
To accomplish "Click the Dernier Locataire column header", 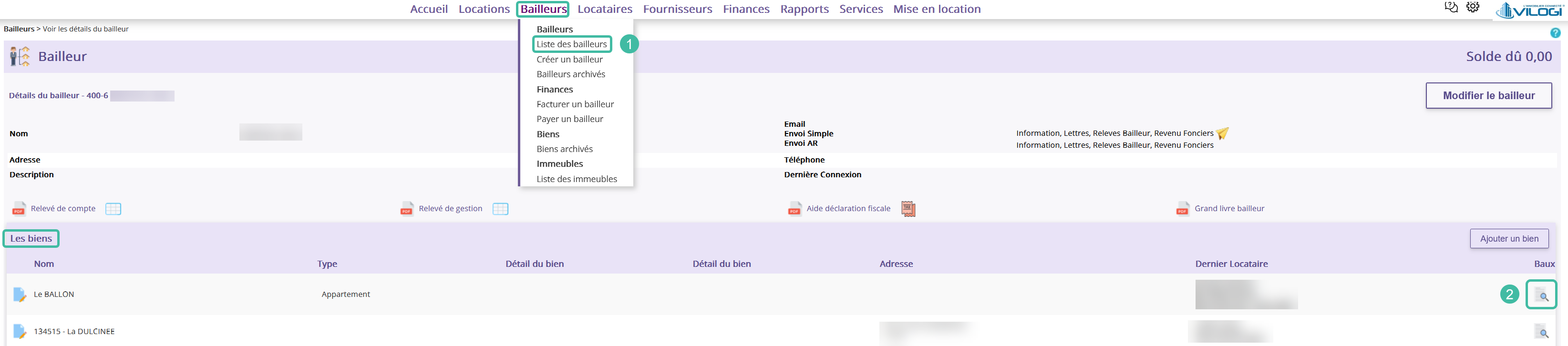I will click(x=1231, y=264).
